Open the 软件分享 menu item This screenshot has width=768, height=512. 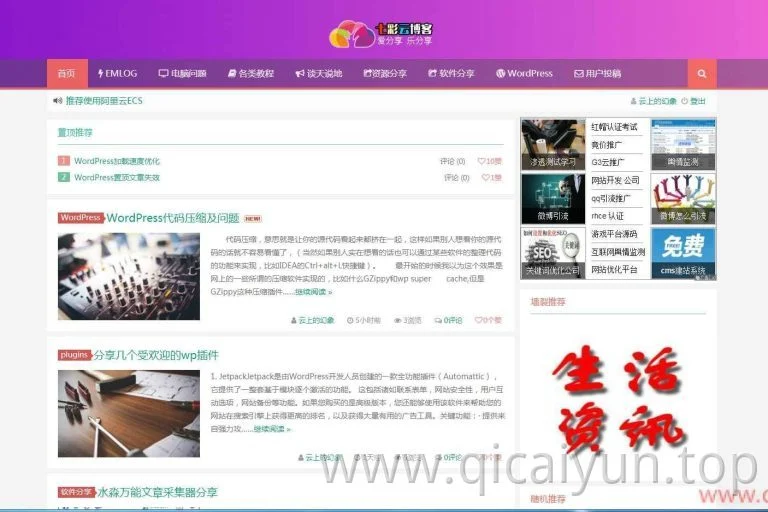click(451, 73)
